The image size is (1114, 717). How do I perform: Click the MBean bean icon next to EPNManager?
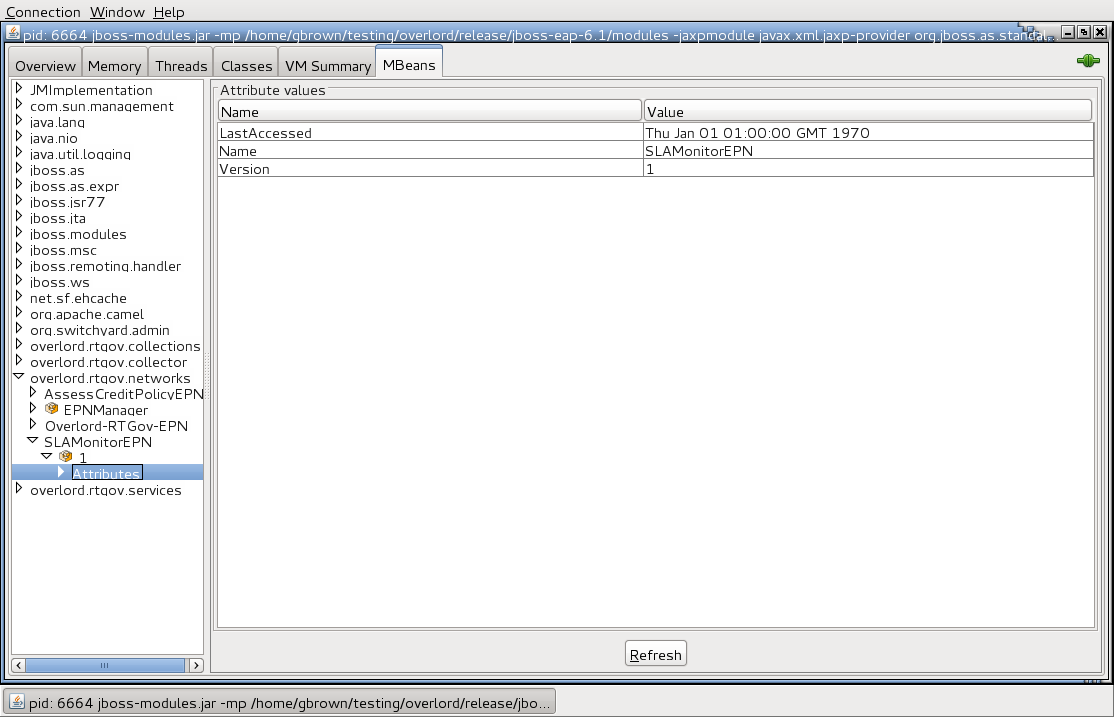coord(52,410)
